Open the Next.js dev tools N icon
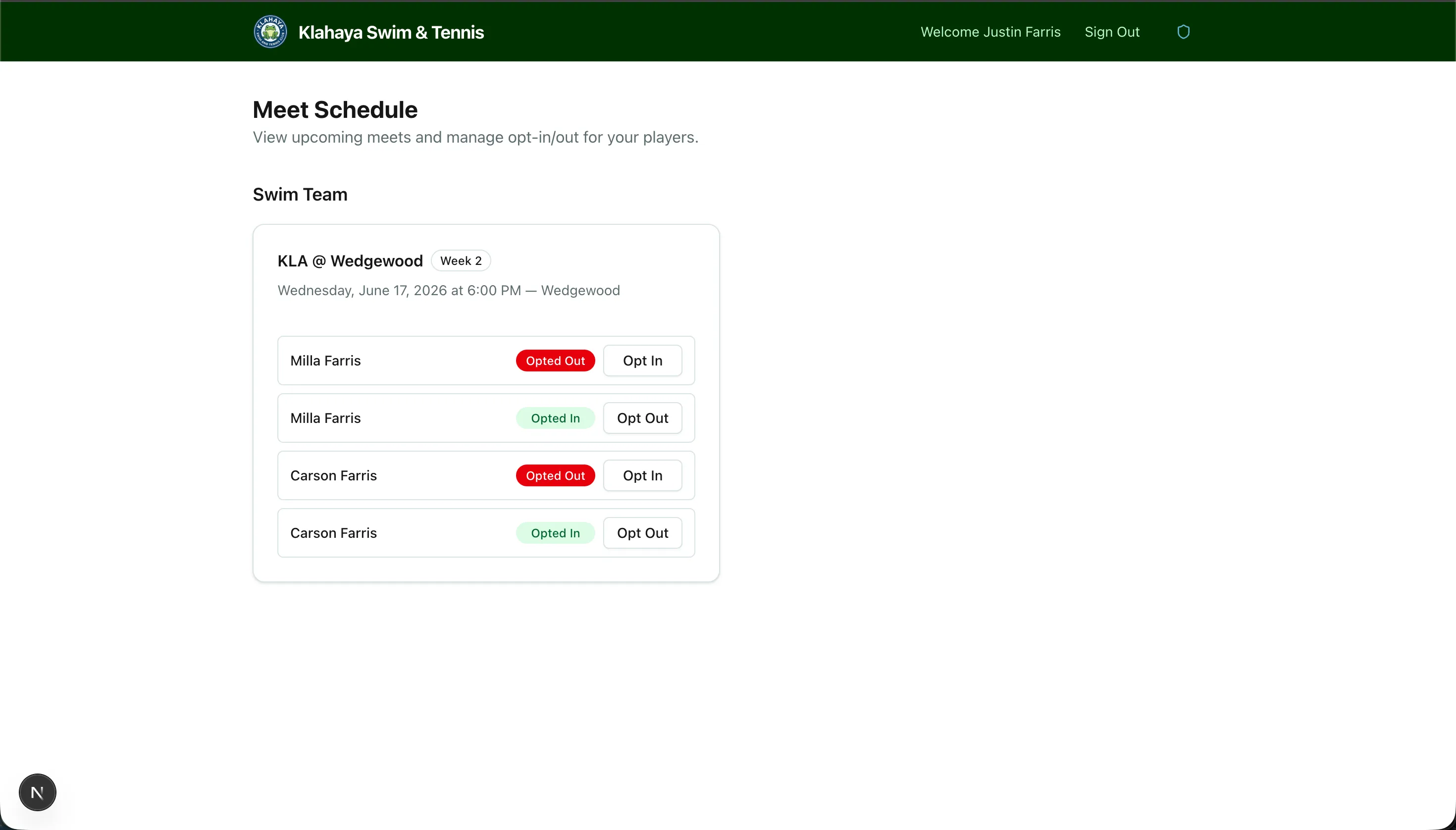The image size is (1456, 830). (38, 792)
